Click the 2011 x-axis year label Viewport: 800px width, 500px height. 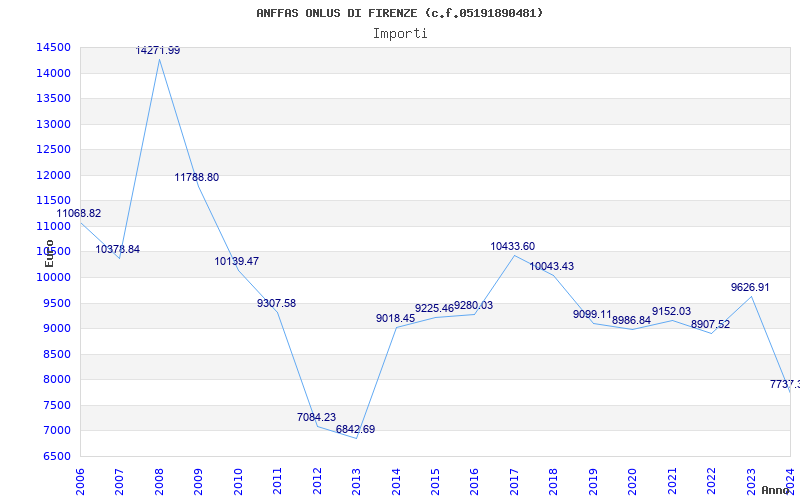pyautogui.click(x=278, y=481)
